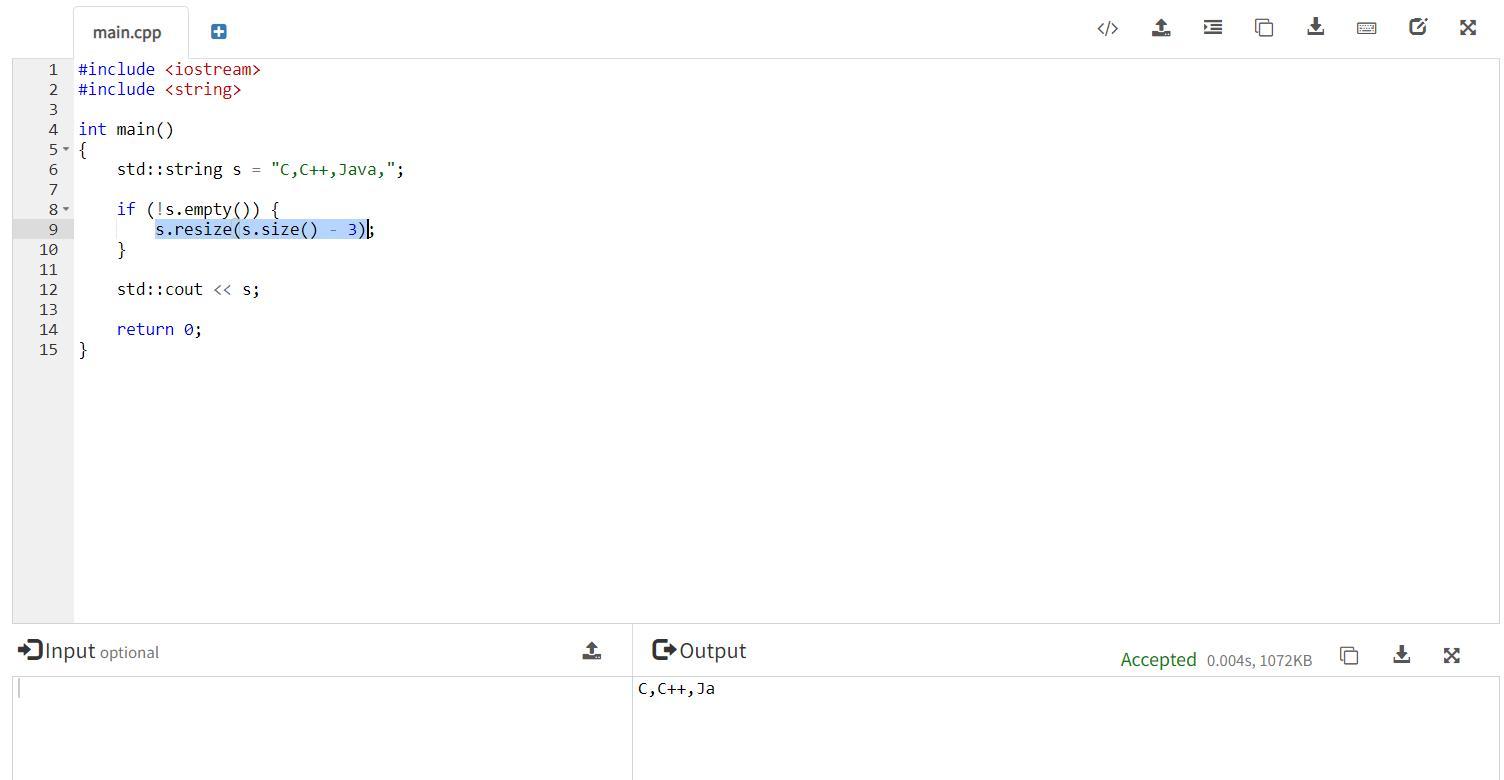Upload a source file using the editor toolbar
The width and height of the screenshot is (1504, 780).
[x=1161, y=28]
